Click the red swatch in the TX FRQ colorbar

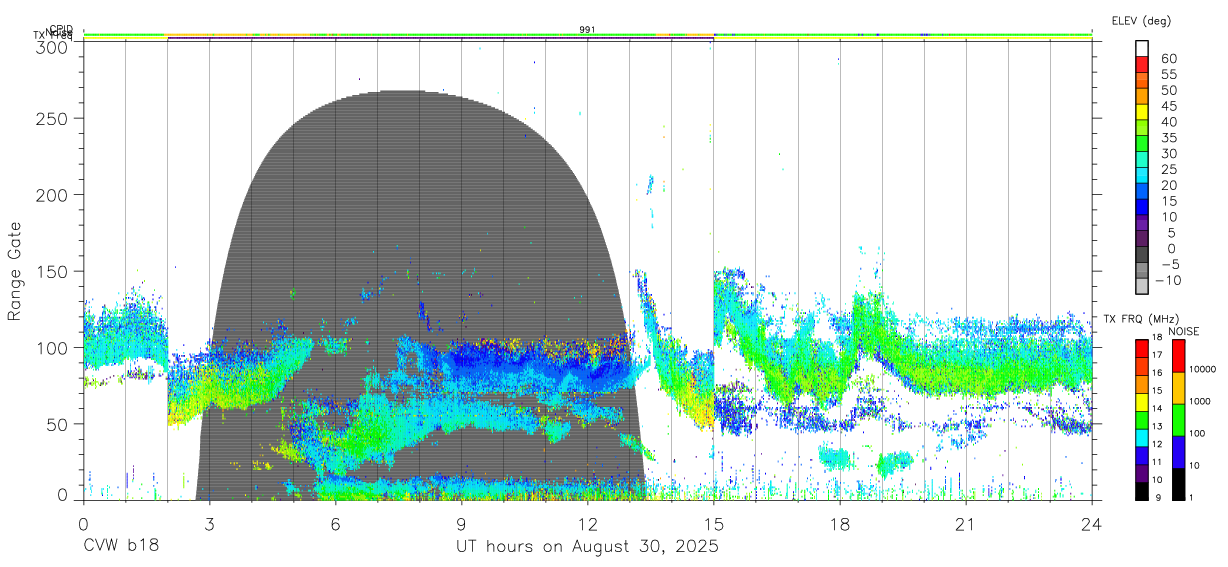1141,348
